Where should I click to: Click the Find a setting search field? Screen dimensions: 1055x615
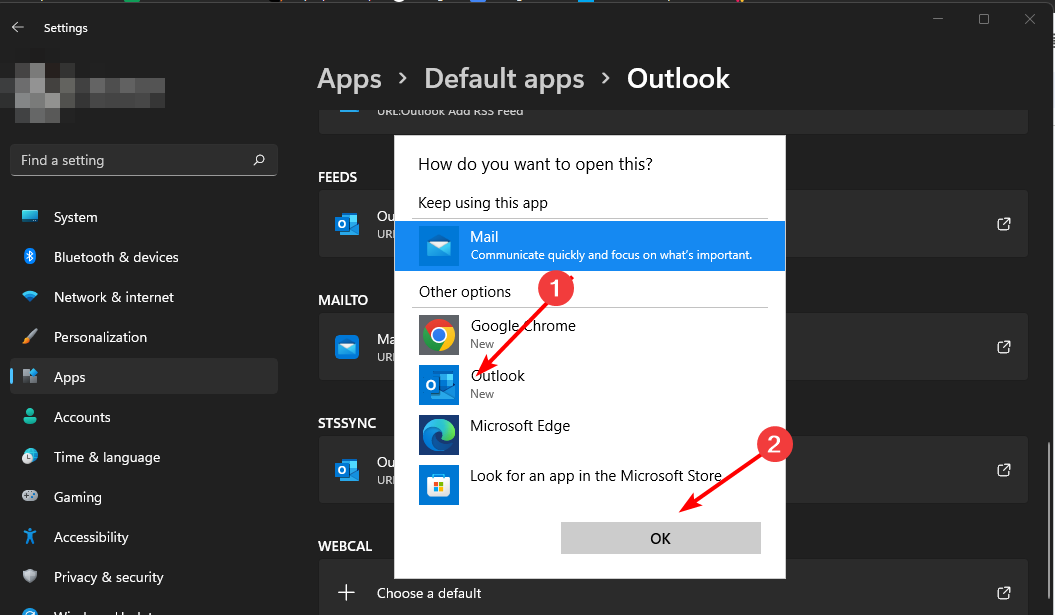tap(144, 160)
